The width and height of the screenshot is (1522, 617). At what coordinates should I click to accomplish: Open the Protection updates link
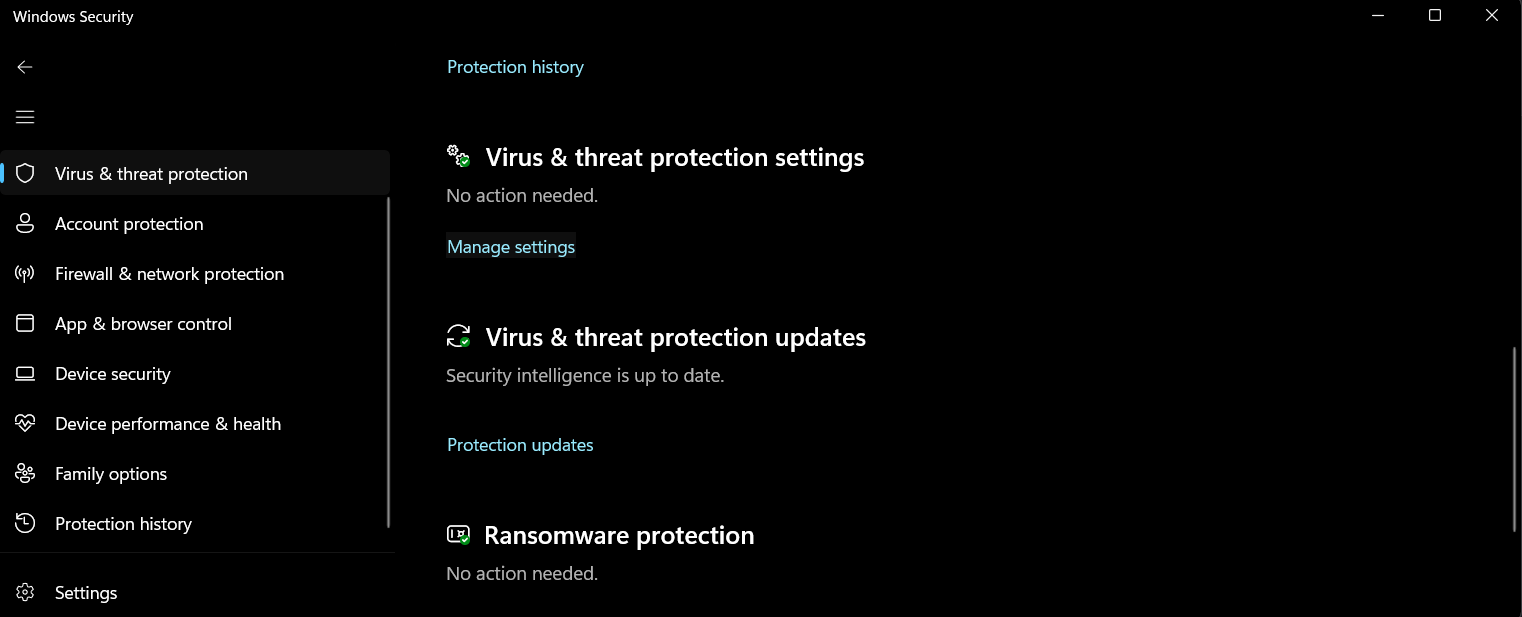click(x=520, y=445)
